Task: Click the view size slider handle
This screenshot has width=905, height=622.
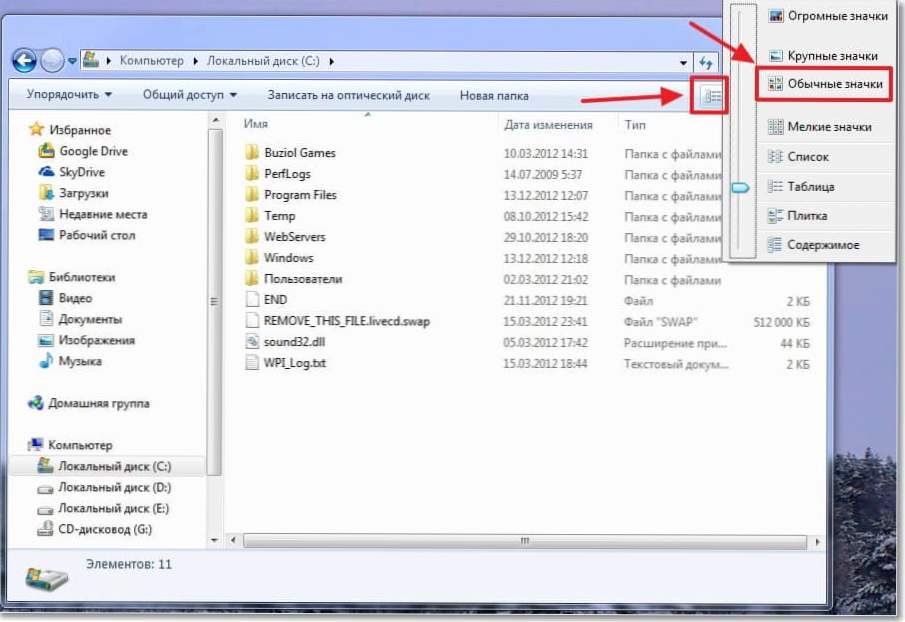Action: (x=741, y=188)
